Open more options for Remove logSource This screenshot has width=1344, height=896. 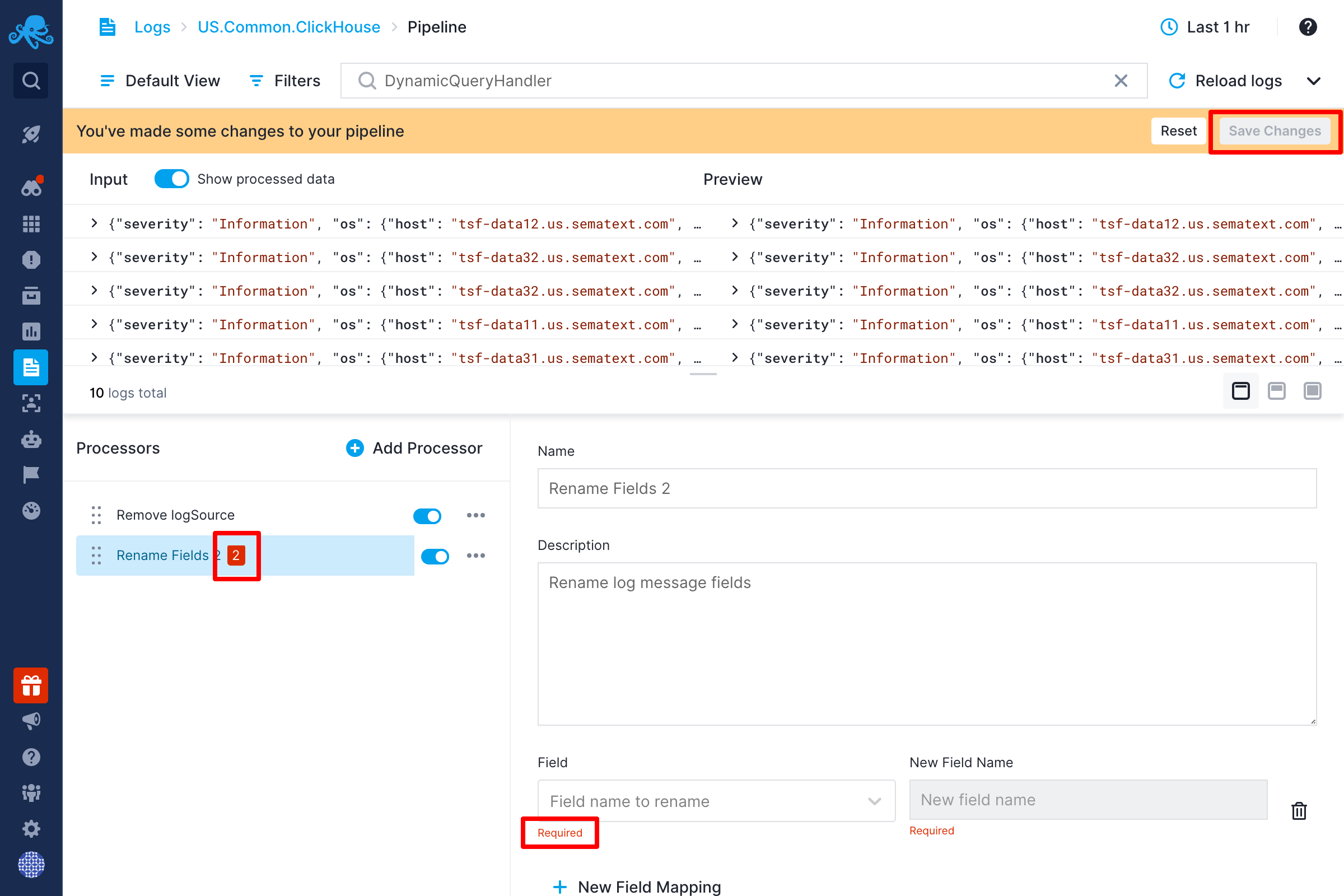(475, 515)
